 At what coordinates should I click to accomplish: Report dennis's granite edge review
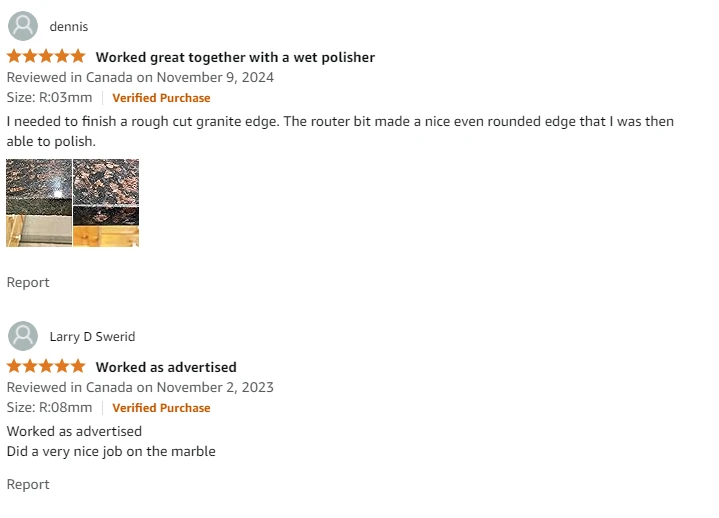point(28,282)
